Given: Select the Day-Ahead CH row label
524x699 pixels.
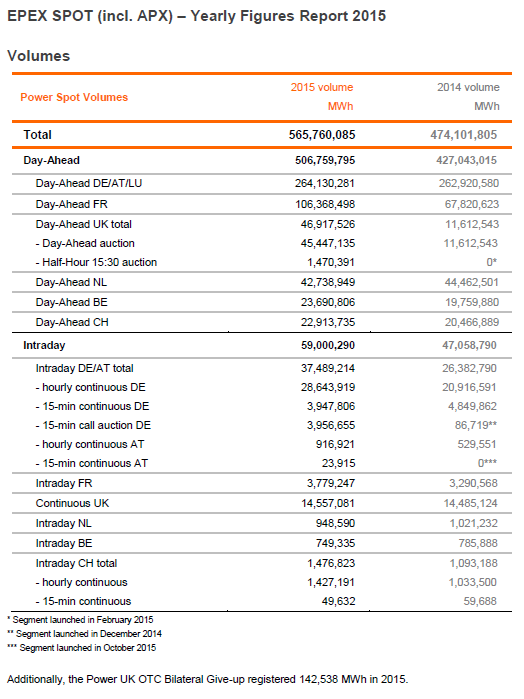Looking at the screenshot, I should 72,322.
